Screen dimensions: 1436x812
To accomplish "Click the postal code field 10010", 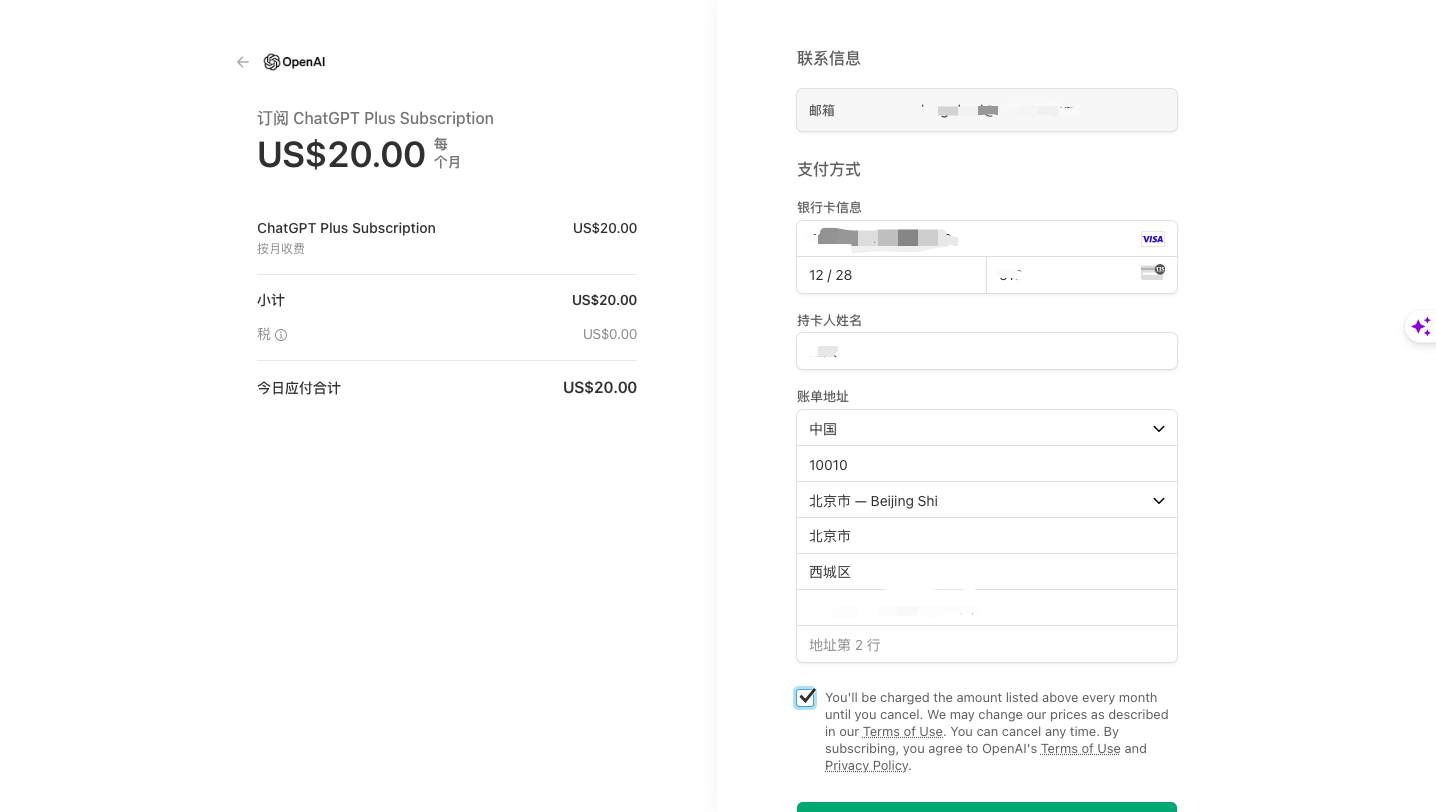I will click(x=987, y=464).
